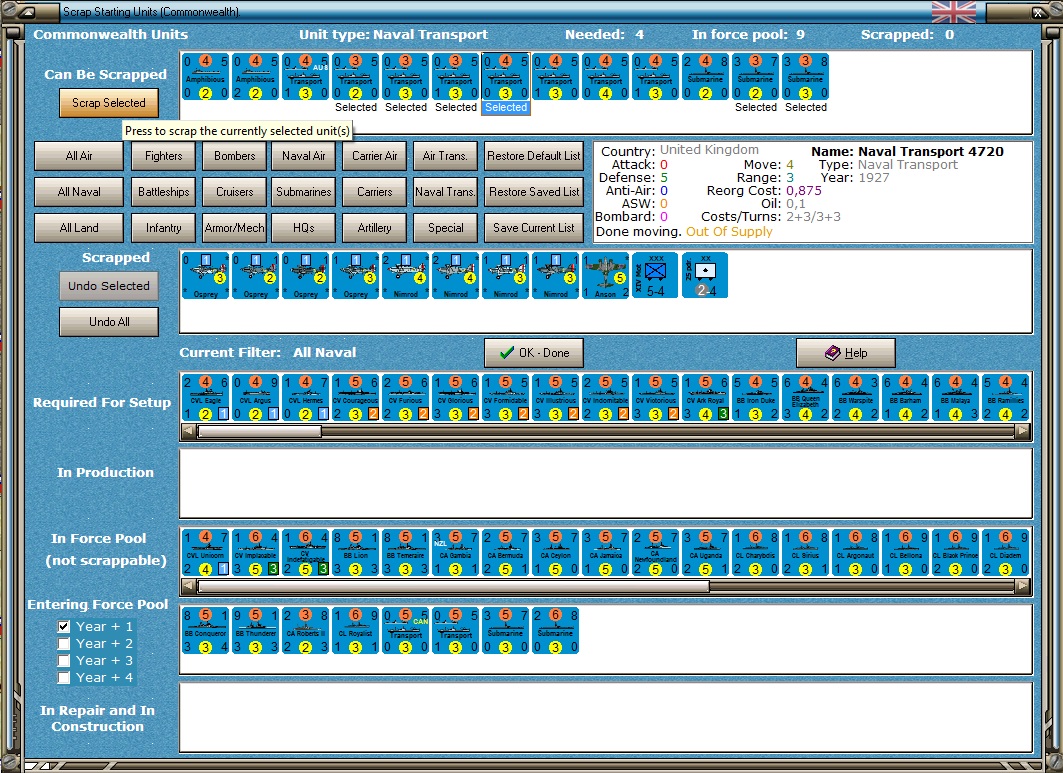This screenshot has height=773, width=1063.
Task: Select the XIV Mot 5-4 land unit
Action: [x=656, y=275]
